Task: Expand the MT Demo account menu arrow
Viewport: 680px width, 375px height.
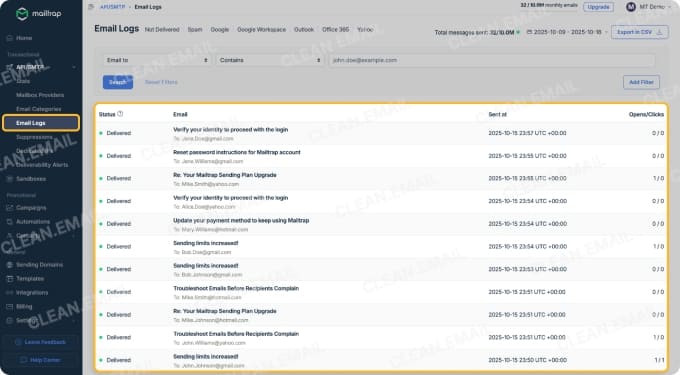Action: pos(670,7)
